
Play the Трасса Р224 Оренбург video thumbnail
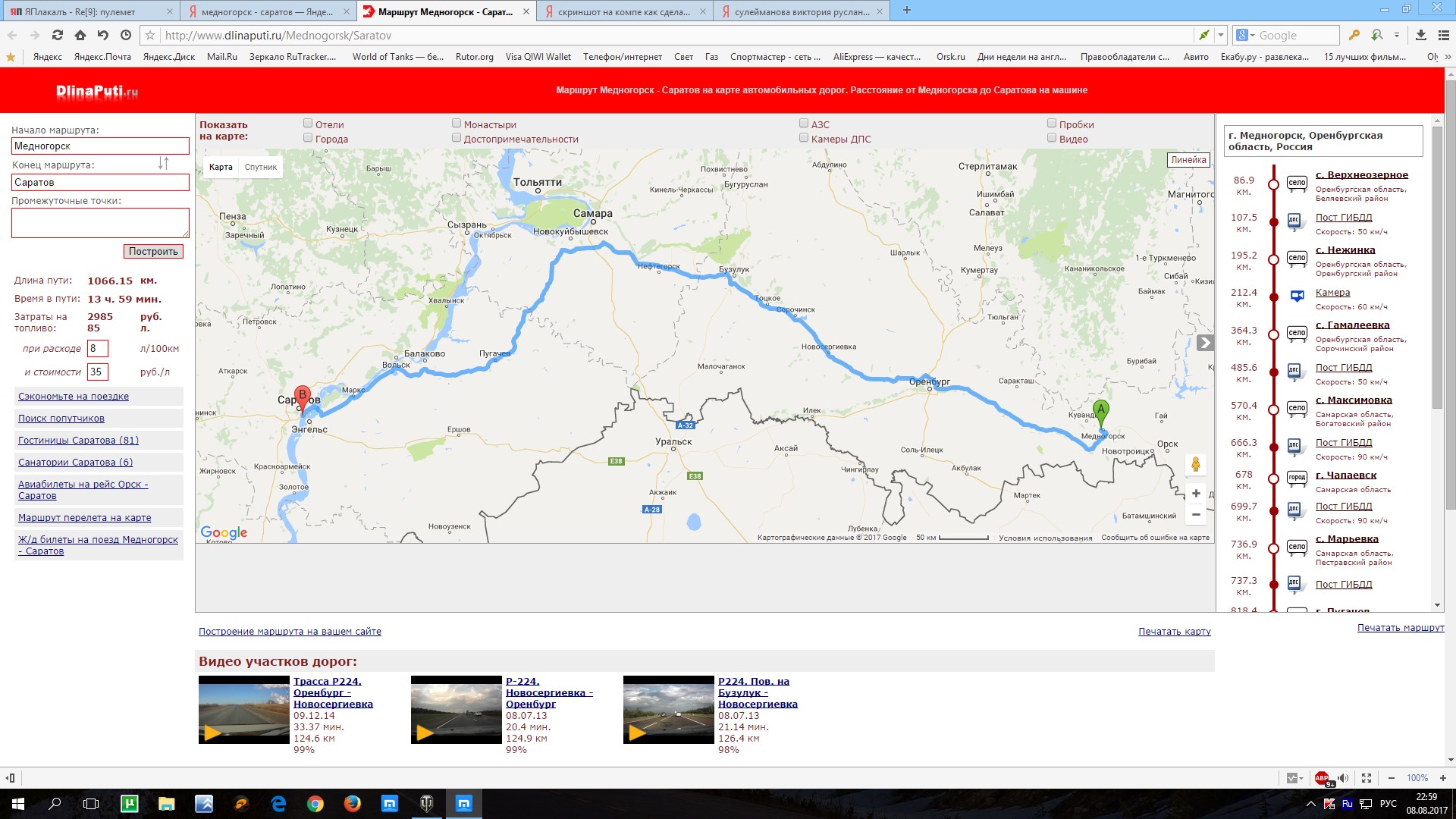coord(244,710)
